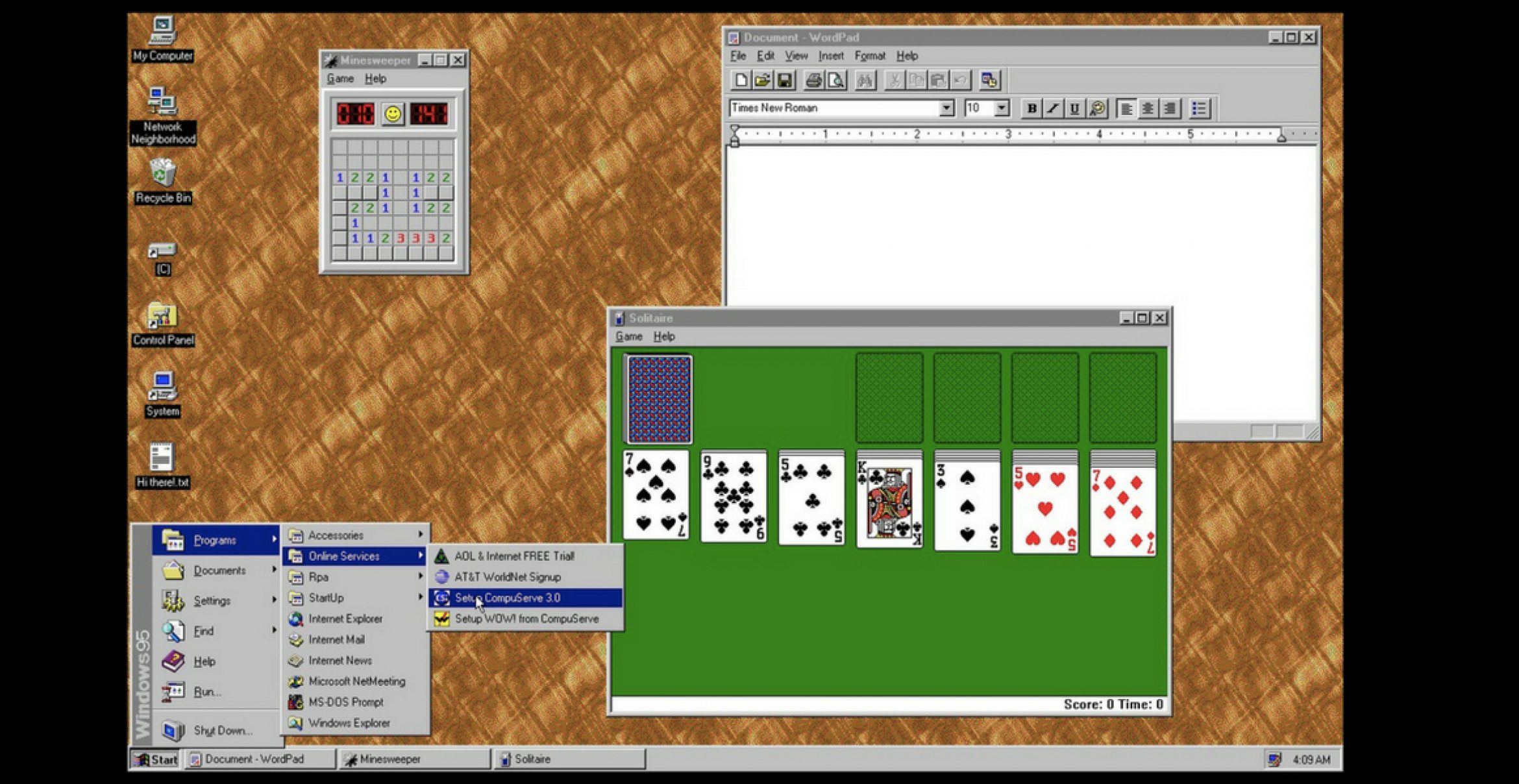The width and height of the screenshot is (1519, 784).
Task: Click the Solitaire face-down deck
Action: (x=659, y=399)
